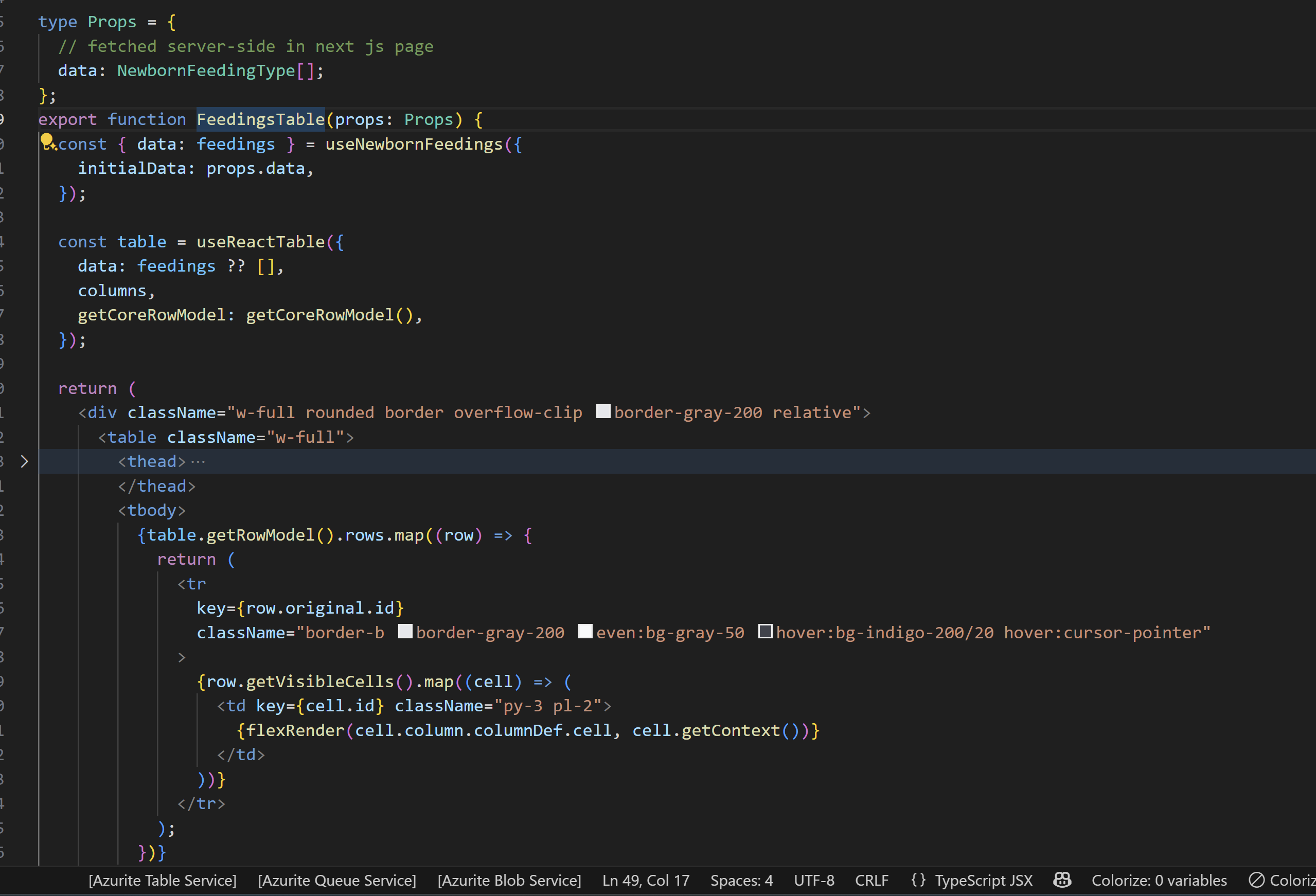Toggle the Azurite Queue Service
Screen dimensions: 1316x896
pyautogui.click(x=337, y=880)
